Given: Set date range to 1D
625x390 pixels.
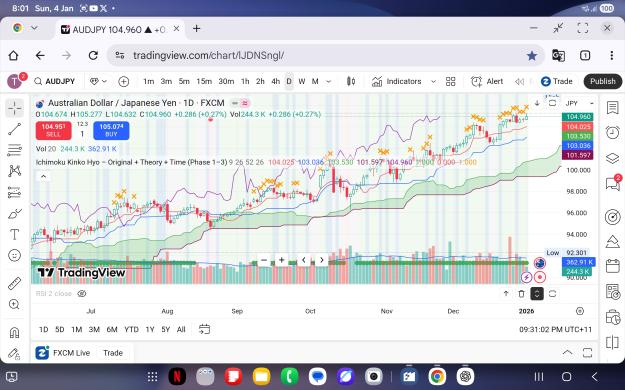Looking at the screenshot, I should pyautogui.click(x=43, y=329).
